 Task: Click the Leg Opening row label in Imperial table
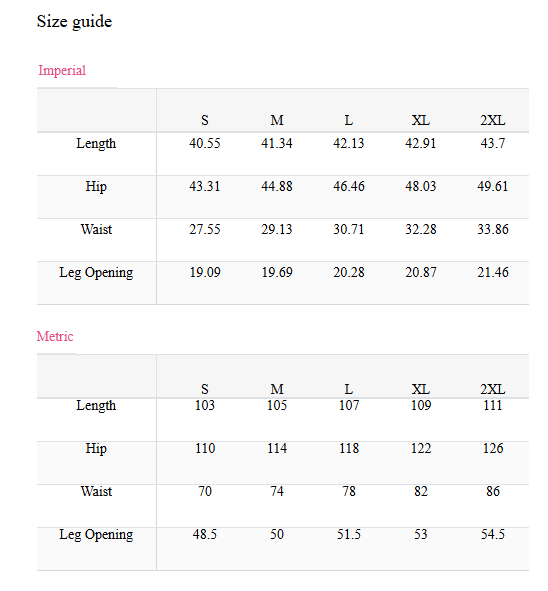point(96,273)
